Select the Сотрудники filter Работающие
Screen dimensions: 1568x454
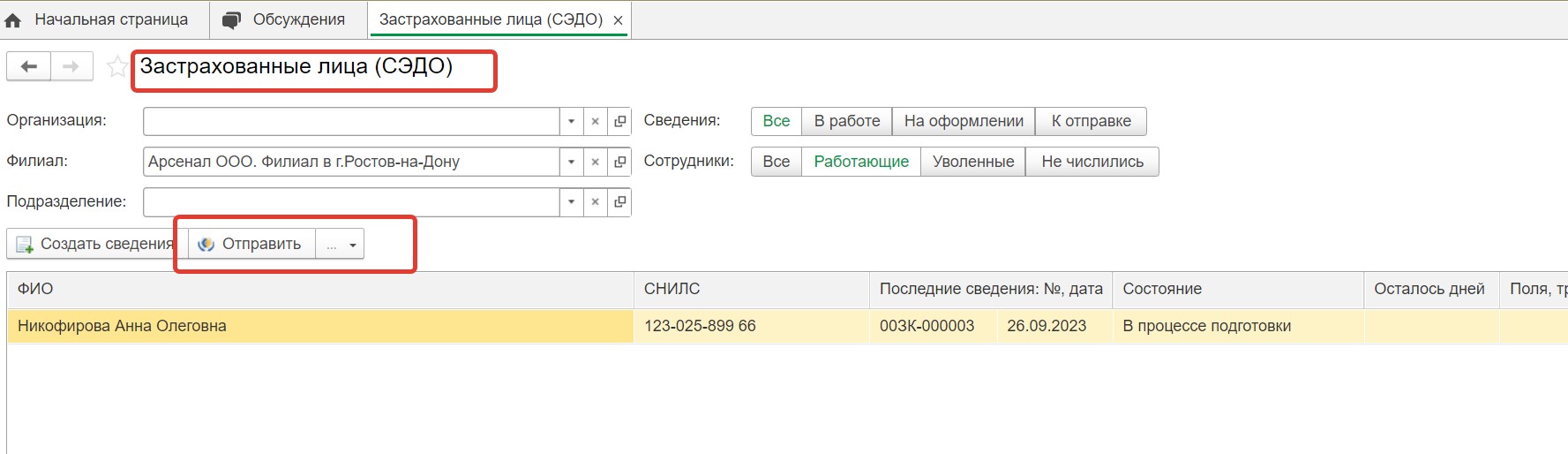click(861, 162)
